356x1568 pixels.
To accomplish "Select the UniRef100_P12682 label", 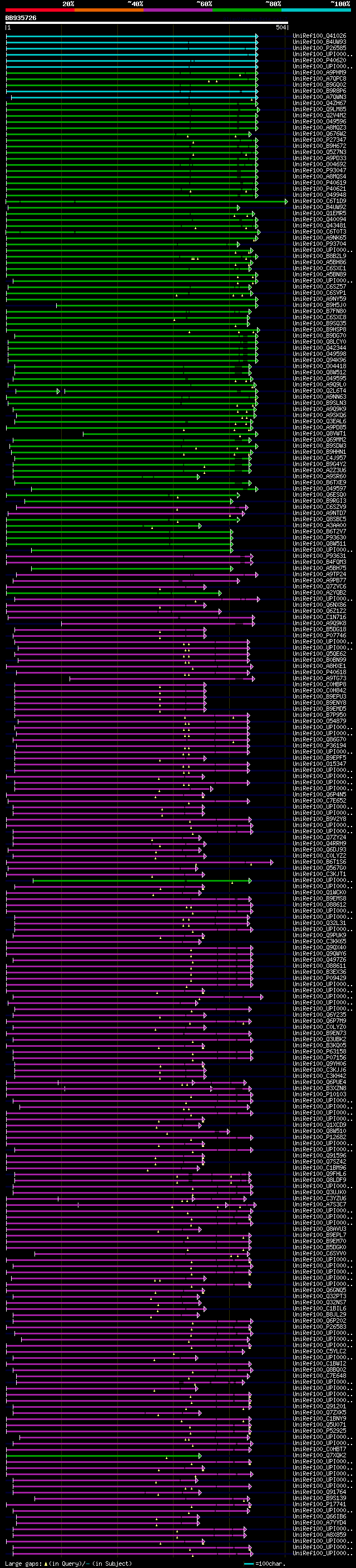I will [x=319, y=1137].
